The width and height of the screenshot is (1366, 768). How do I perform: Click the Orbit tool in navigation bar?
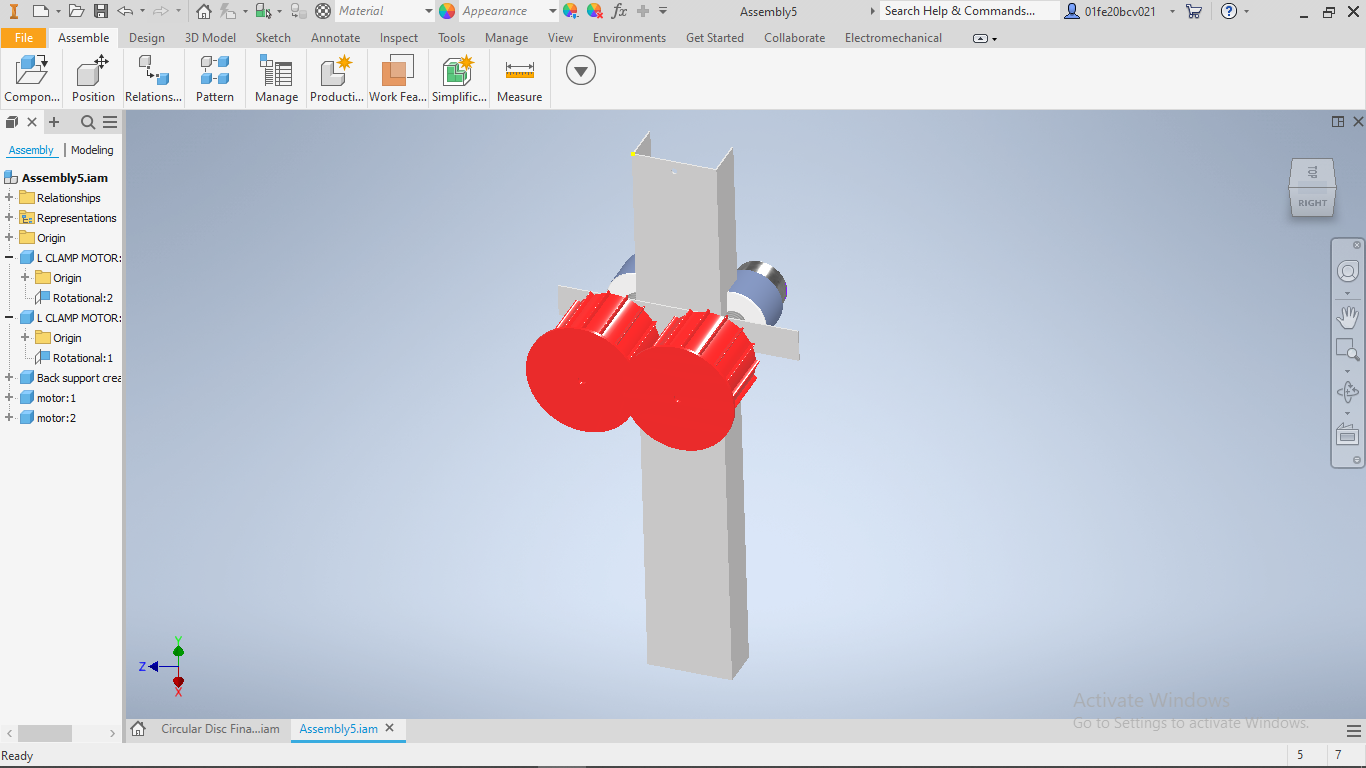click(1348, 392)
